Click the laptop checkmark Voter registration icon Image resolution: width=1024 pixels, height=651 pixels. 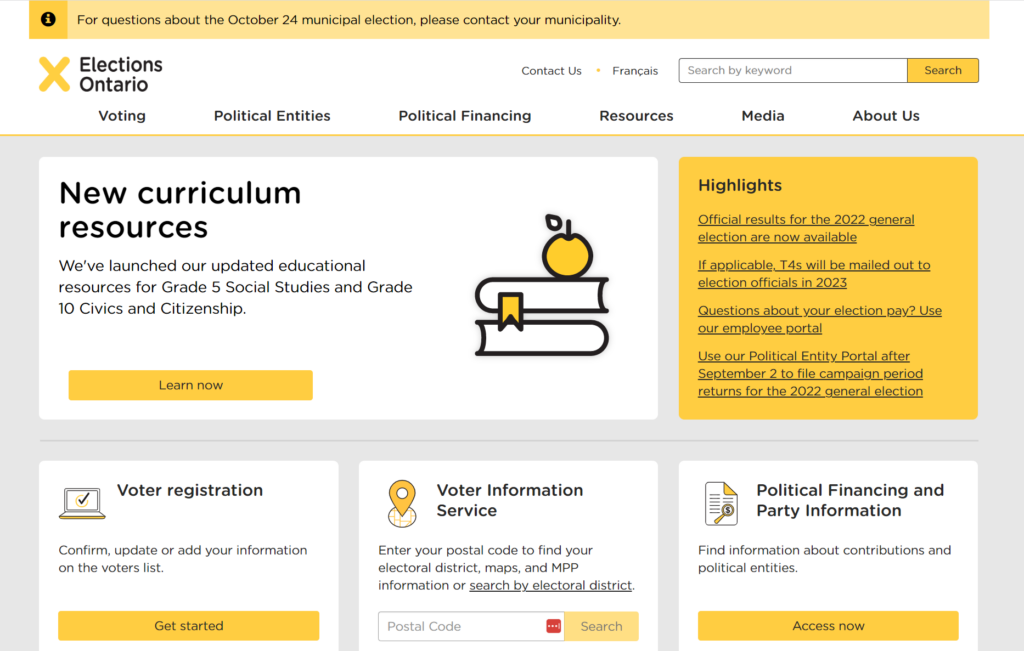tap(82, 503)
